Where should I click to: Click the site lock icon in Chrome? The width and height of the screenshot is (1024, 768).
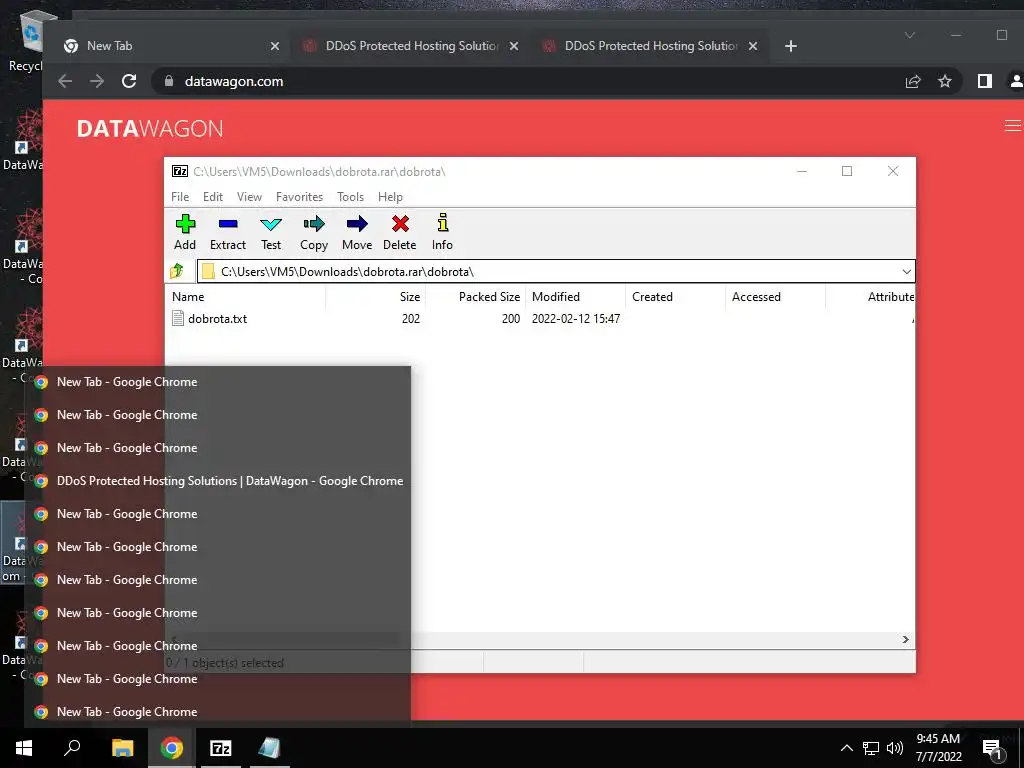point(169,81)
